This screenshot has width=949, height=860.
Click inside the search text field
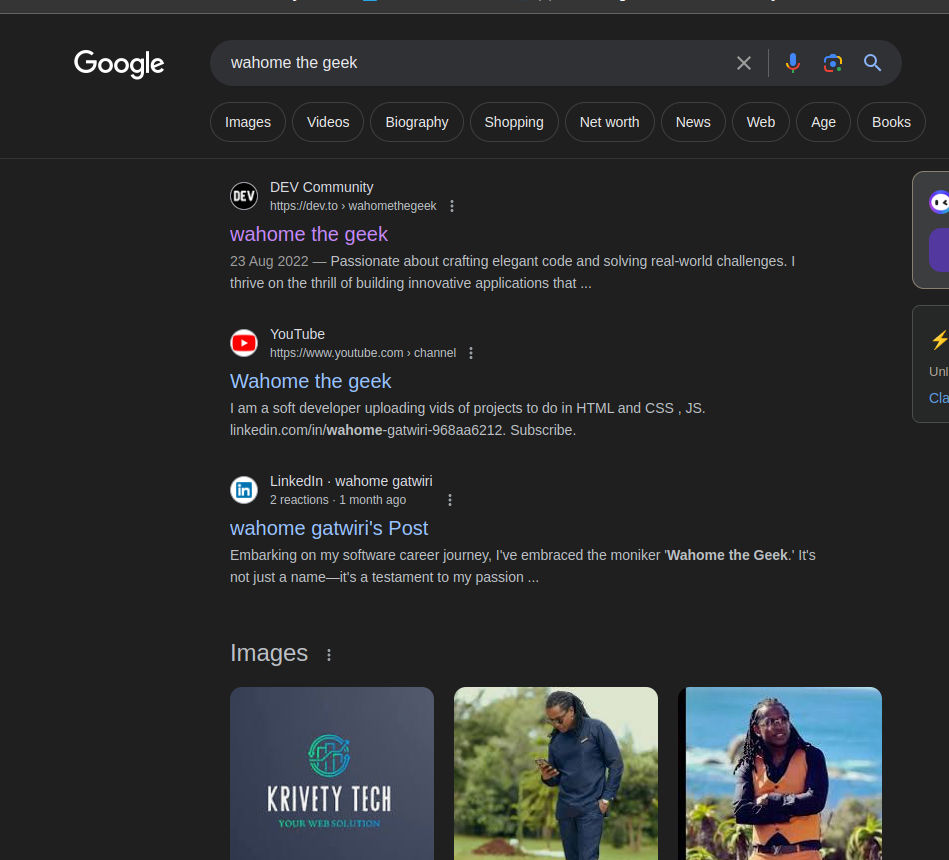(470, 63)
